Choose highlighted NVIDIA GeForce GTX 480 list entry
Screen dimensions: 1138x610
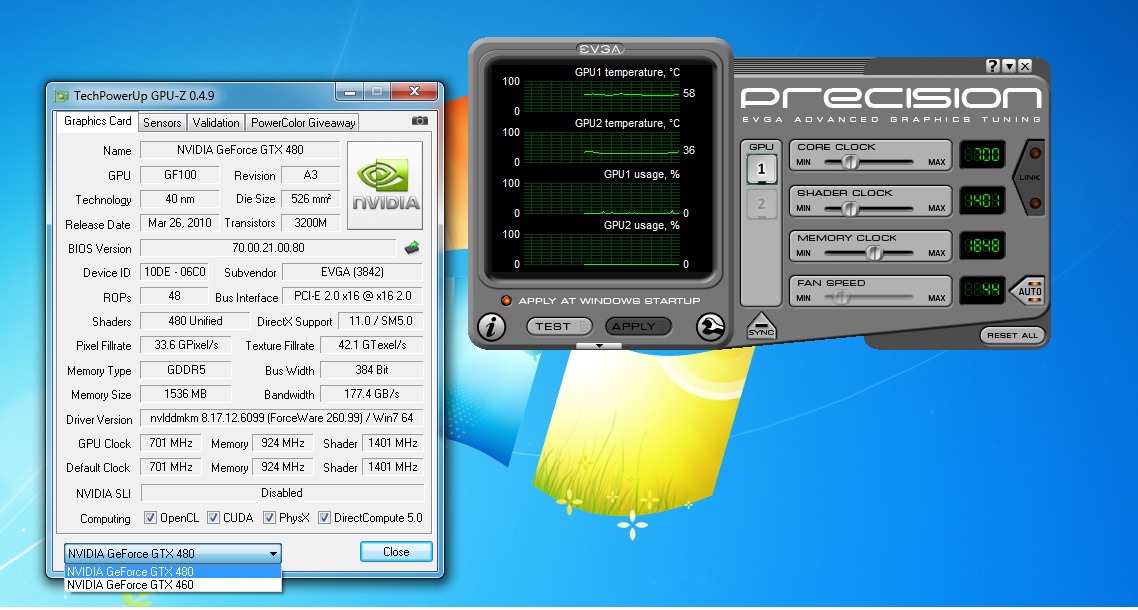click(x=173, y=572)
